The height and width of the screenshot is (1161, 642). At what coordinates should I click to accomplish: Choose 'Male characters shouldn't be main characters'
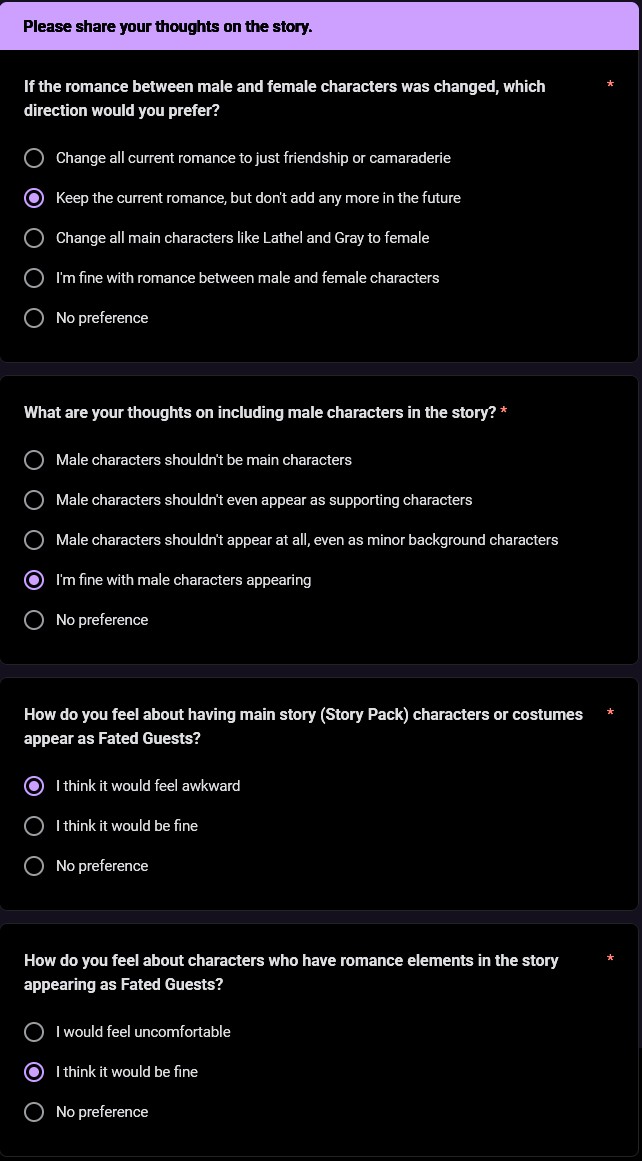(x=34, y=460)
